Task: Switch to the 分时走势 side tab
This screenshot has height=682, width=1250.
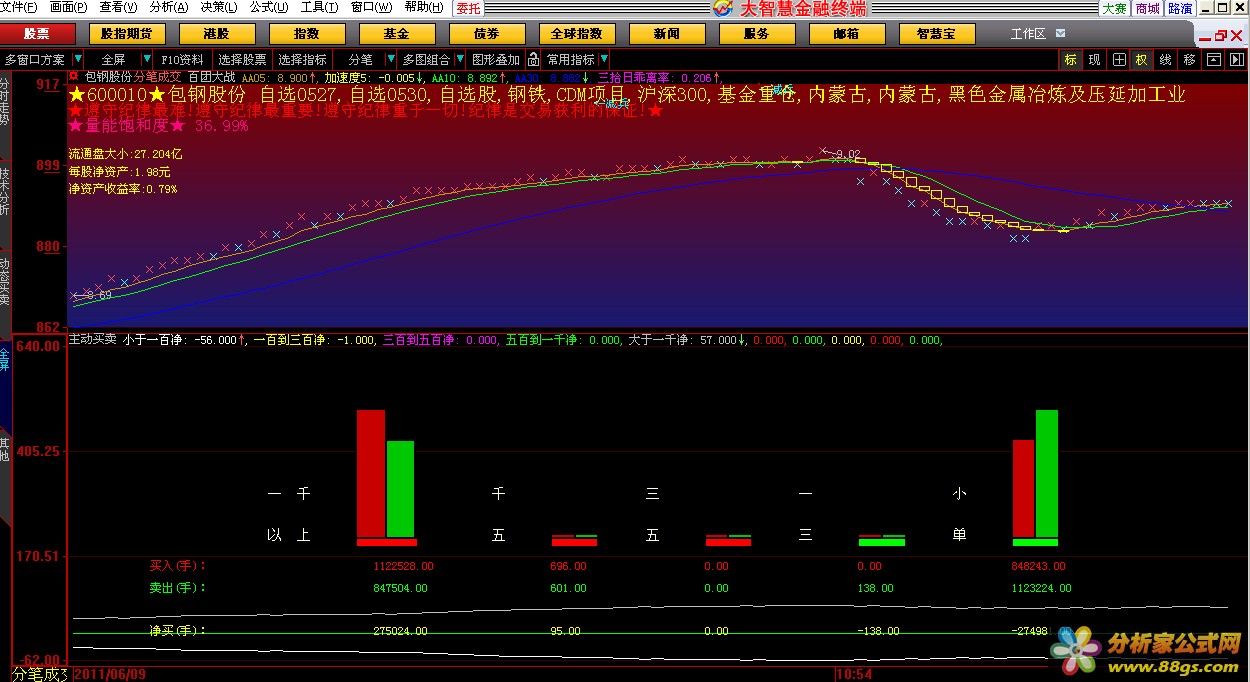Action: click(5, 101)
